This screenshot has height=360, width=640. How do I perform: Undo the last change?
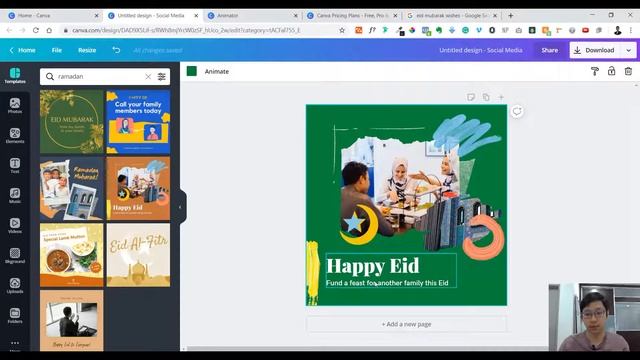coord(116,50)
